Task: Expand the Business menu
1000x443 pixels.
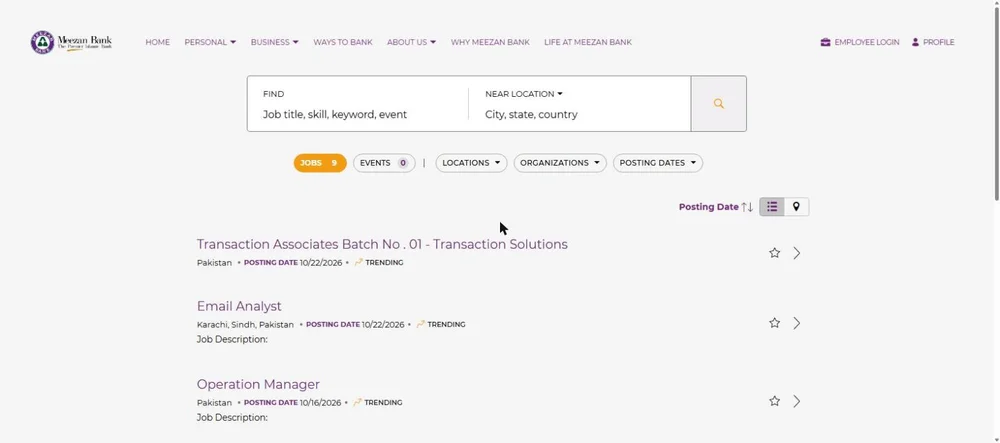Action: click(274, 42)
